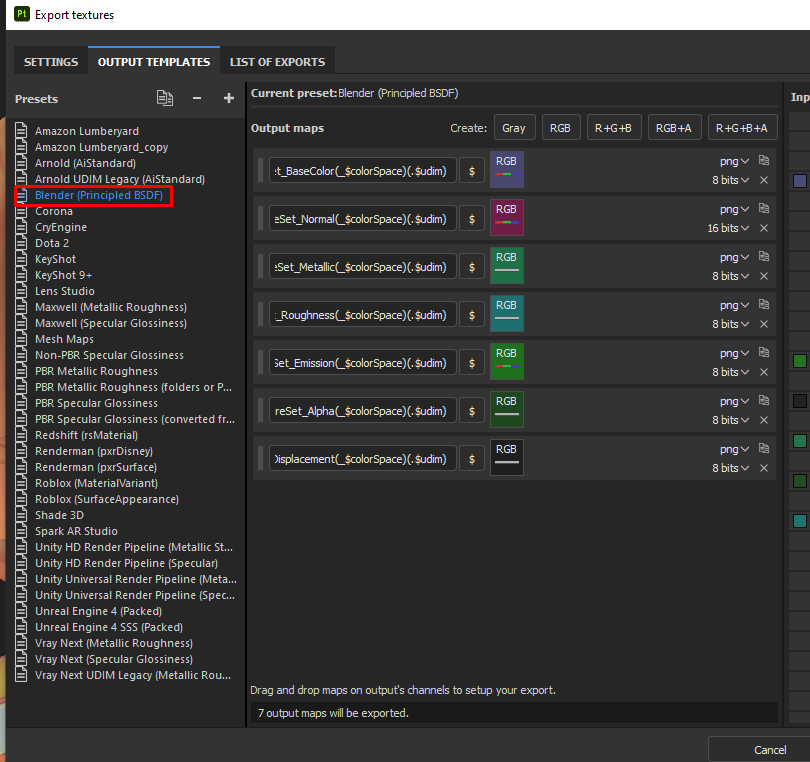810x762 pixels.
Task: Select the Output Templates tab
Action: click(x=154, y=62)
